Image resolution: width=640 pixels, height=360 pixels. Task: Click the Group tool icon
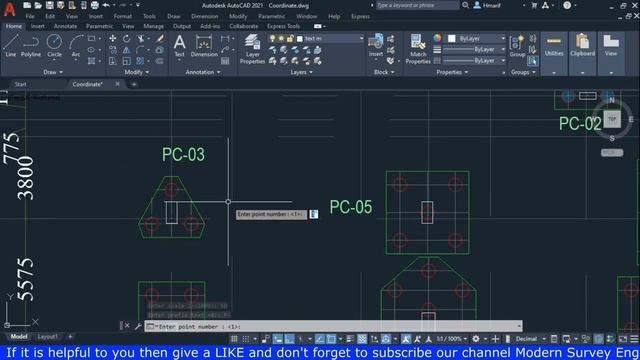coord(517,46)
